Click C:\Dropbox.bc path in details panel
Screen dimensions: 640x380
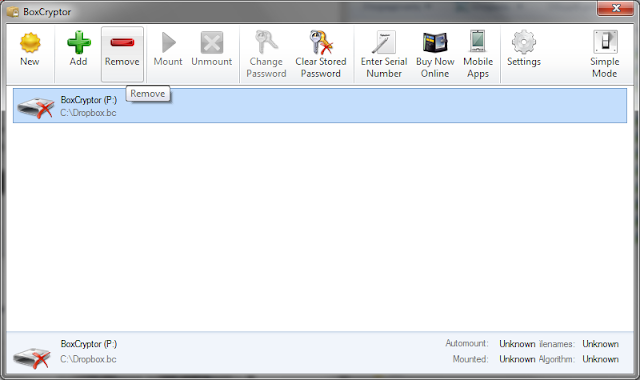coord(88,359)
